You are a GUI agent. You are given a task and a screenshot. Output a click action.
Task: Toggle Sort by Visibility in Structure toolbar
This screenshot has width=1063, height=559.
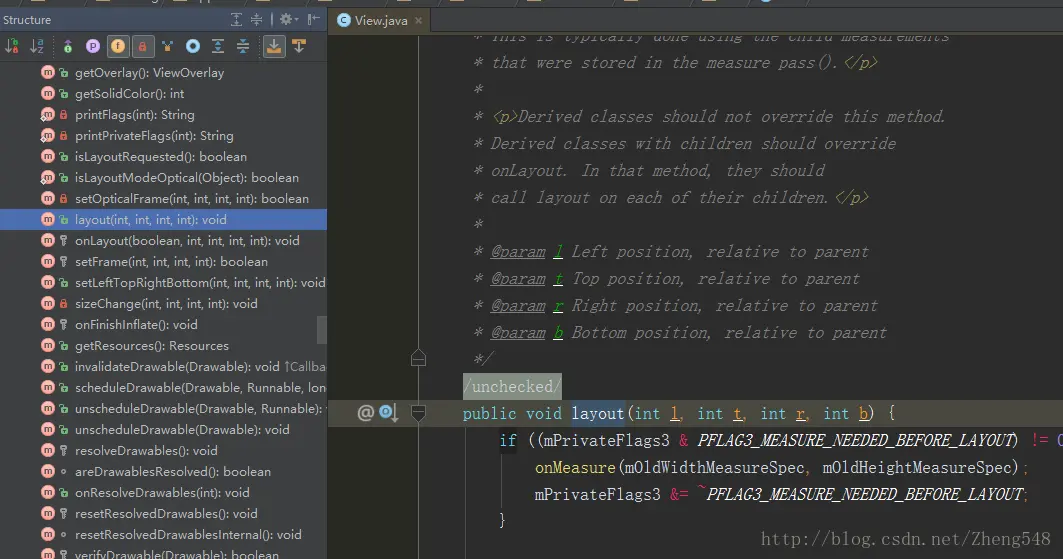pos(12,46)
